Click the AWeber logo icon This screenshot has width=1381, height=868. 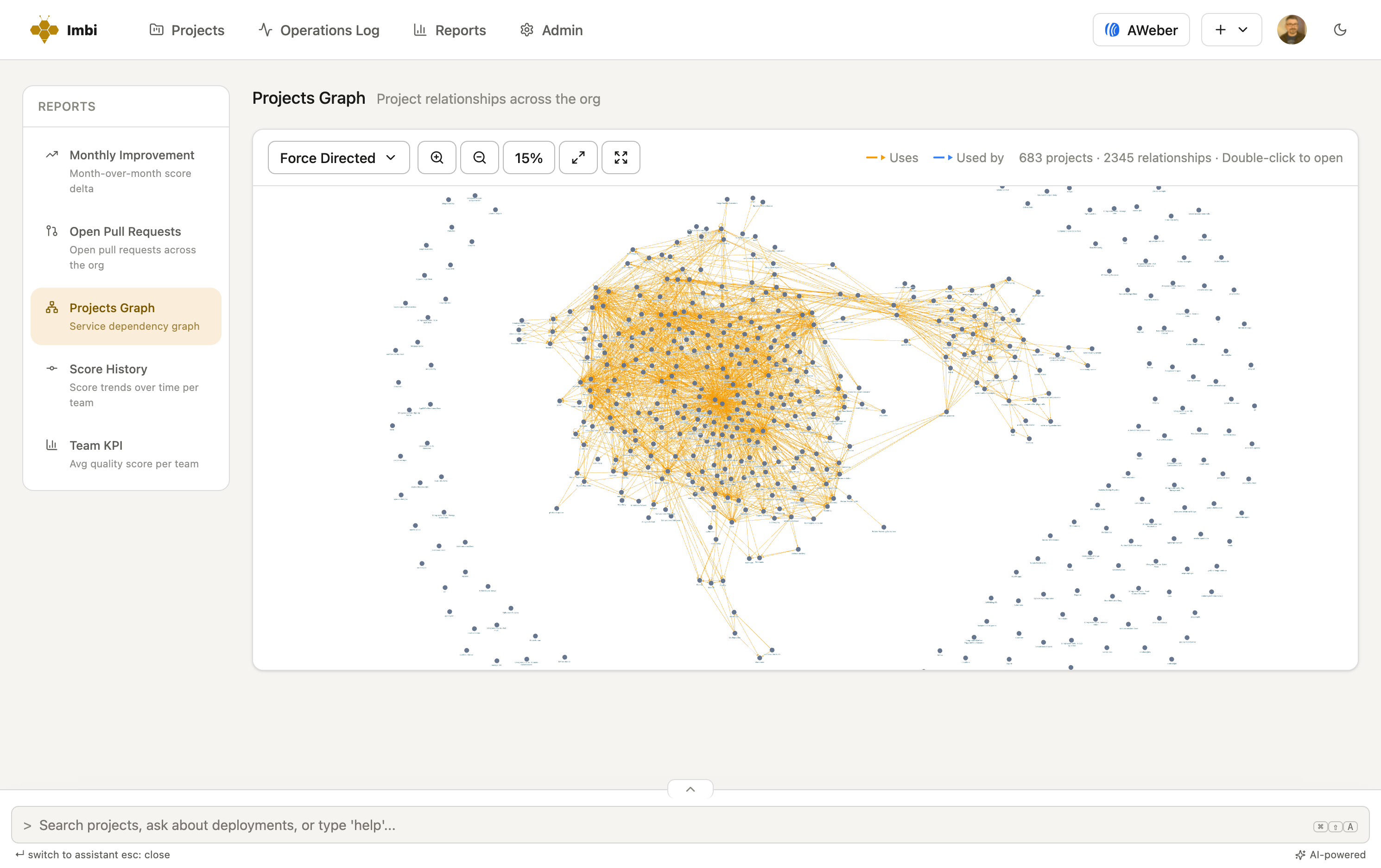click(x=1112, y=30)
